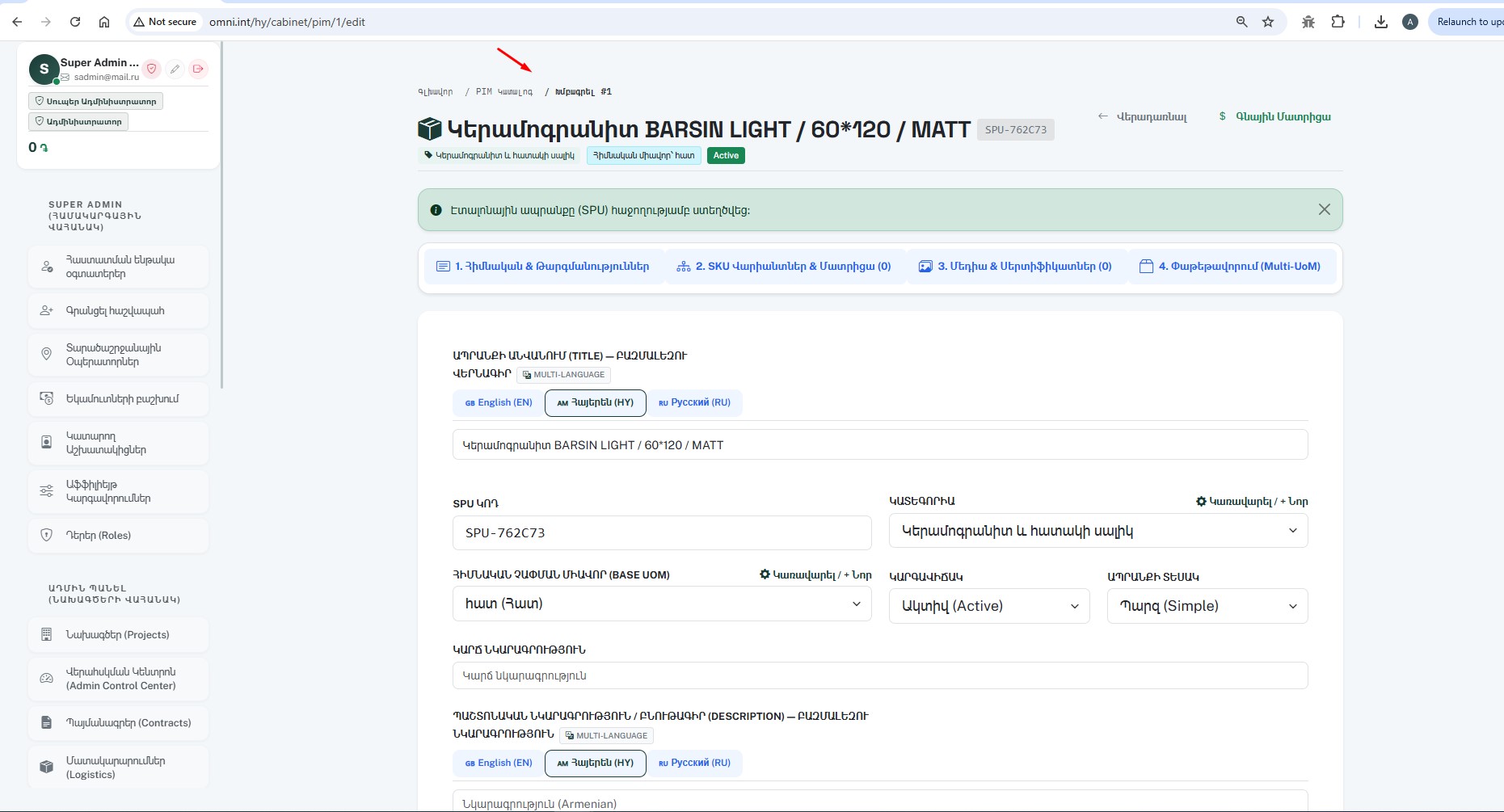1504x812 pixels.
Task: Select Հայերեն (HY) for product title
Action: coord(596,402)
